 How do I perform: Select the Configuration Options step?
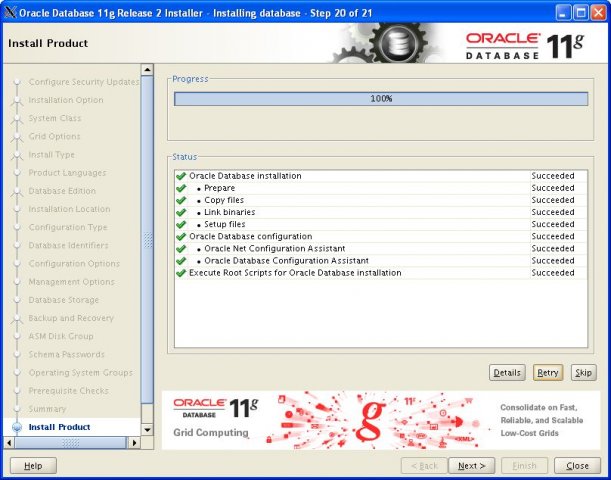[74, 264]
